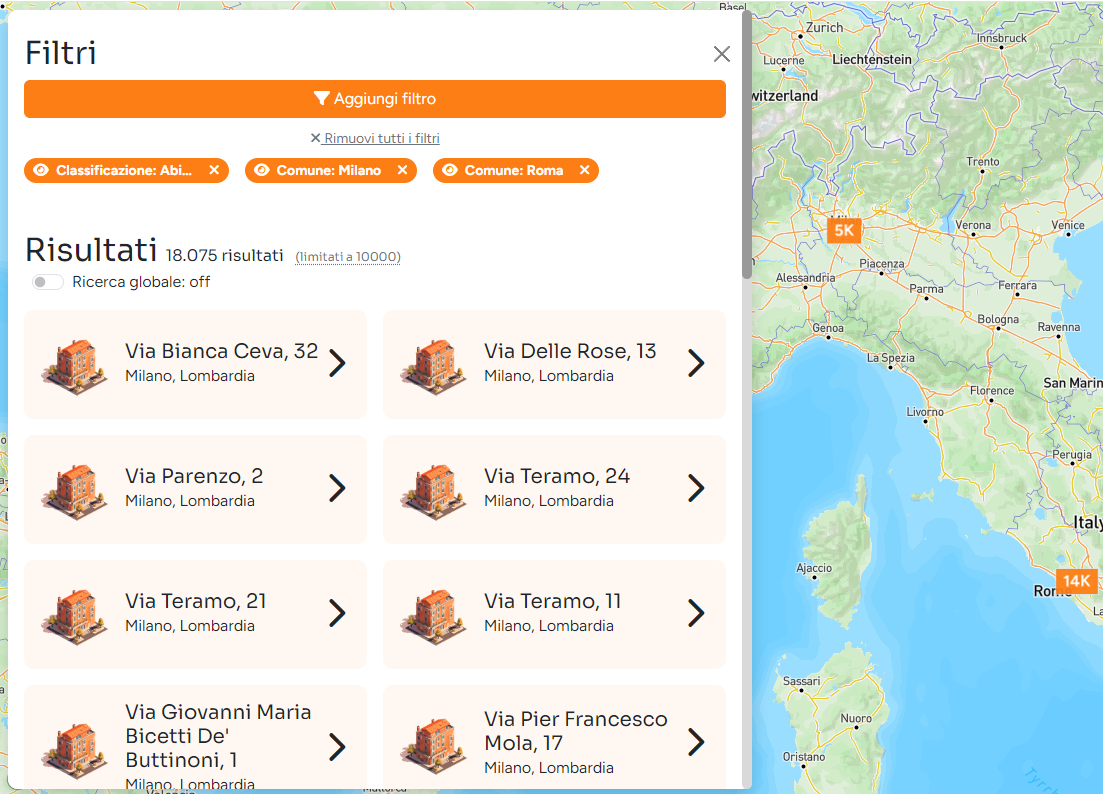The width and height of the screenshot is (1103, 794).
Task: Enable the Ricerca globale switch
Action: (47, 282)
